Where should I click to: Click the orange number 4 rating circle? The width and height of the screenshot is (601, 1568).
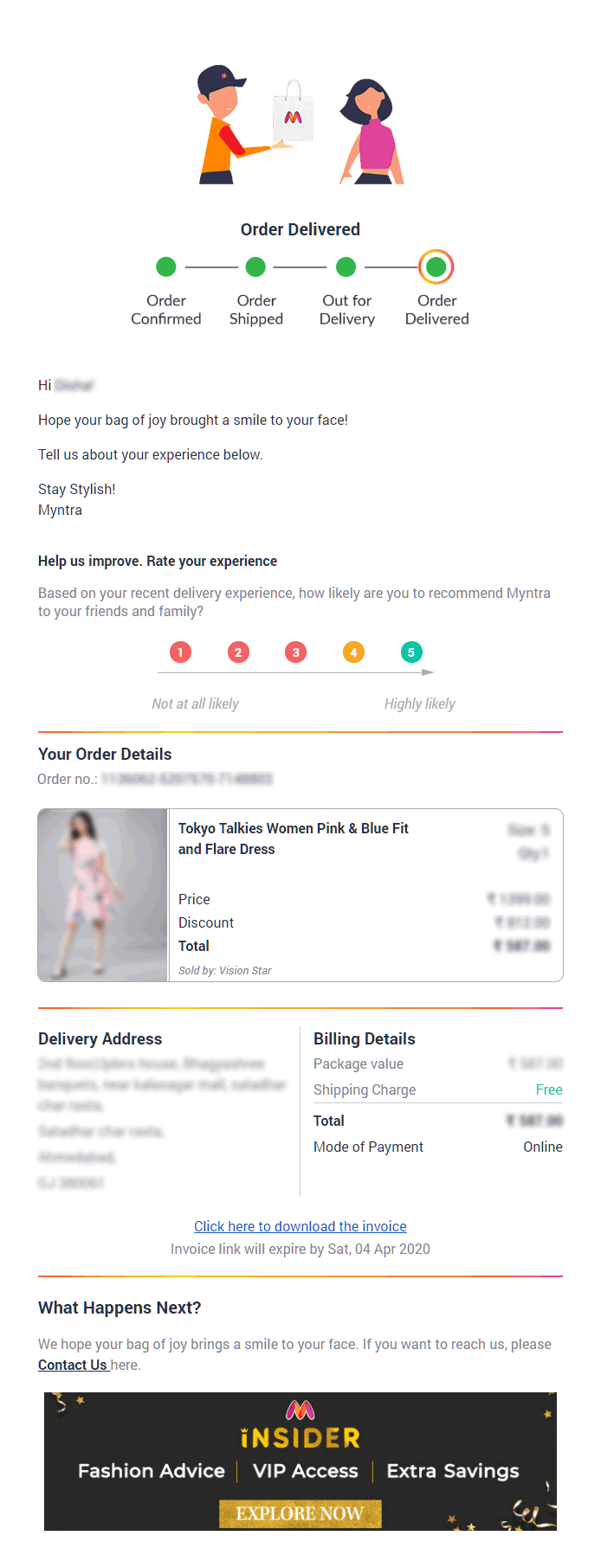point(353,652)
